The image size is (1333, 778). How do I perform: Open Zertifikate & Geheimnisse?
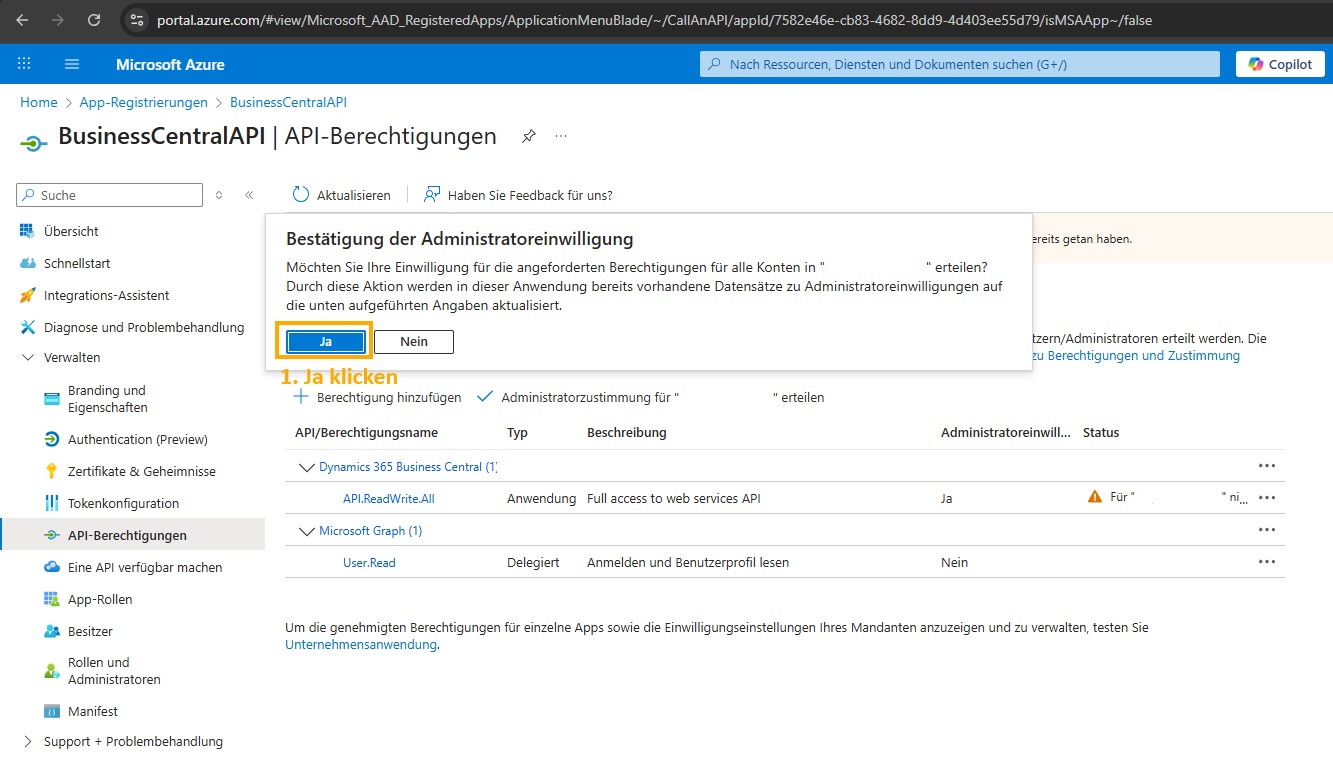(142, 471)
